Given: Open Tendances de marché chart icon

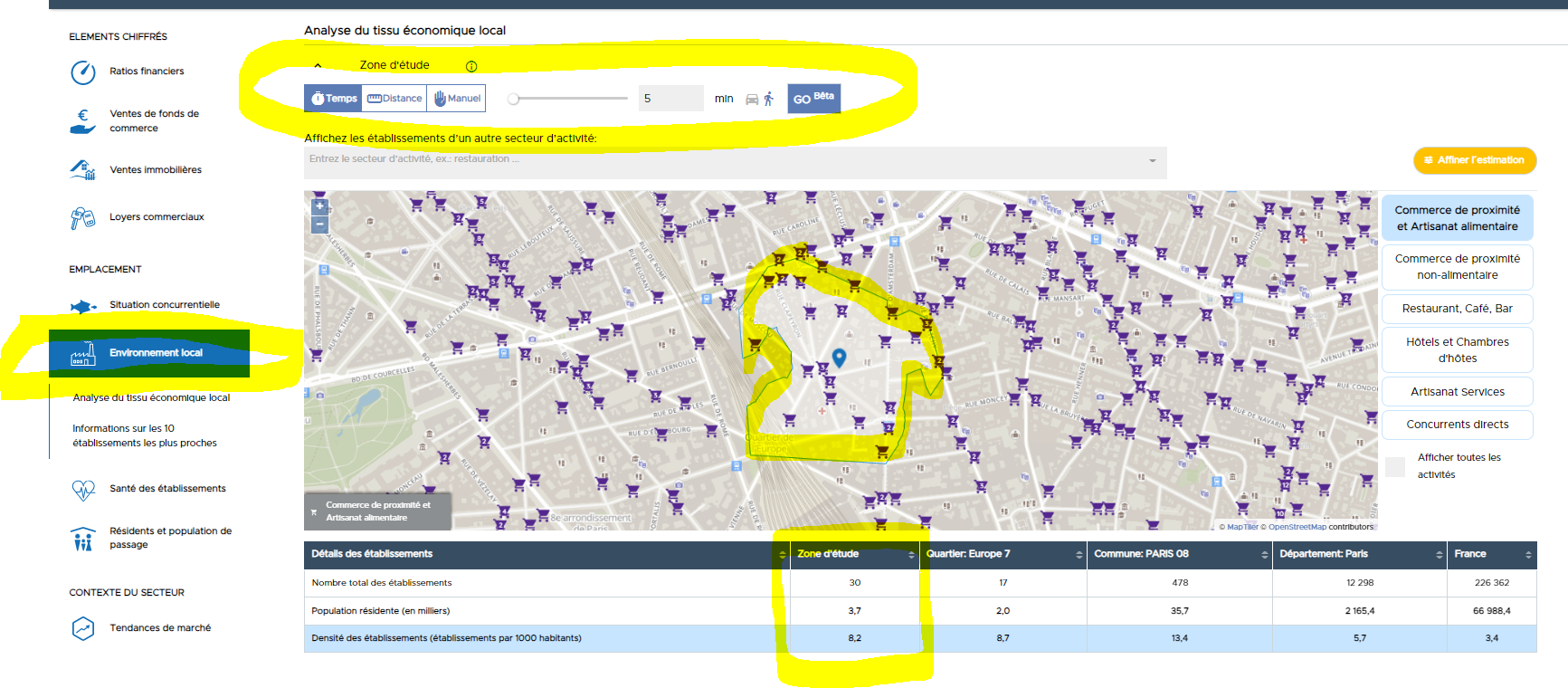Looking at the screenshot, I should (x=83, y=628).
